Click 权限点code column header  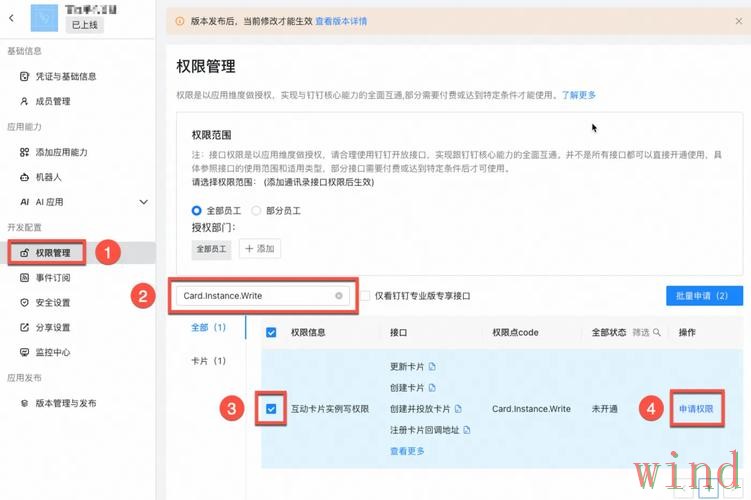(515, 332)
